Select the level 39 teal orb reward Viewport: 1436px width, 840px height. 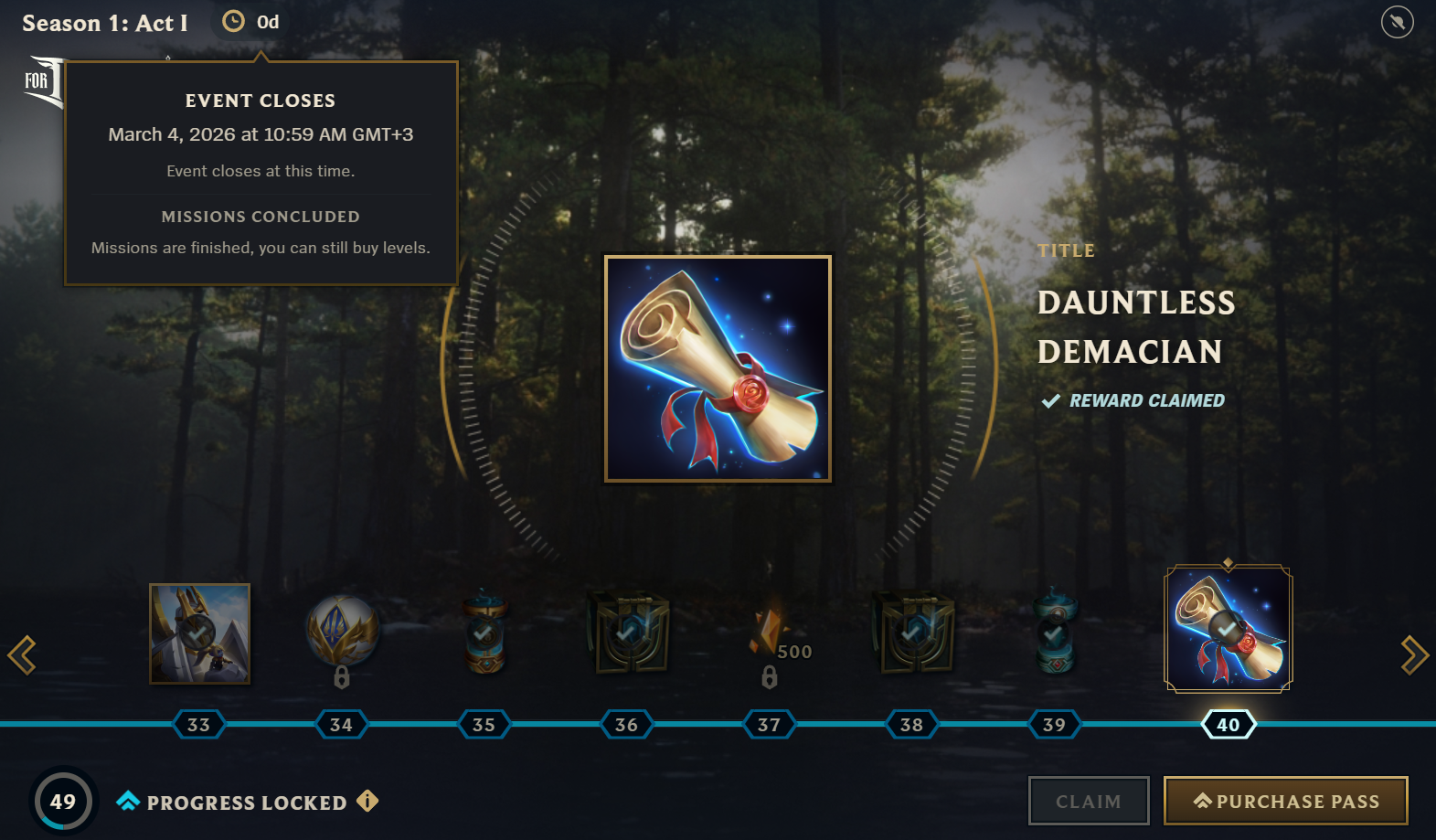(x=1054, y=631)
